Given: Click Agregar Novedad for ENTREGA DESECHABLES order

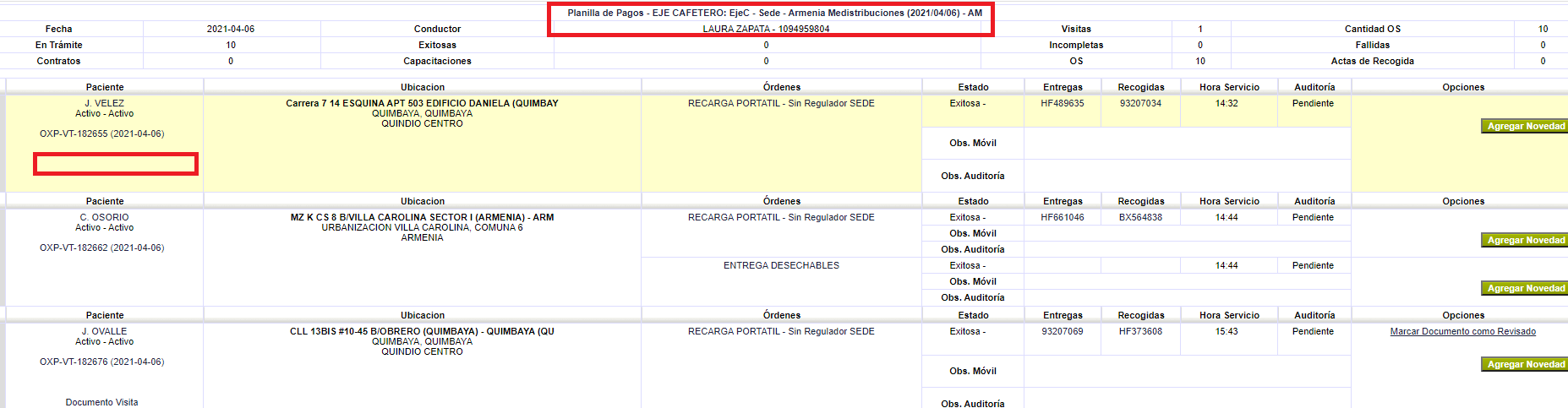Looking at the screenshot, I should pyautogui.click(x=1524, y=288).
